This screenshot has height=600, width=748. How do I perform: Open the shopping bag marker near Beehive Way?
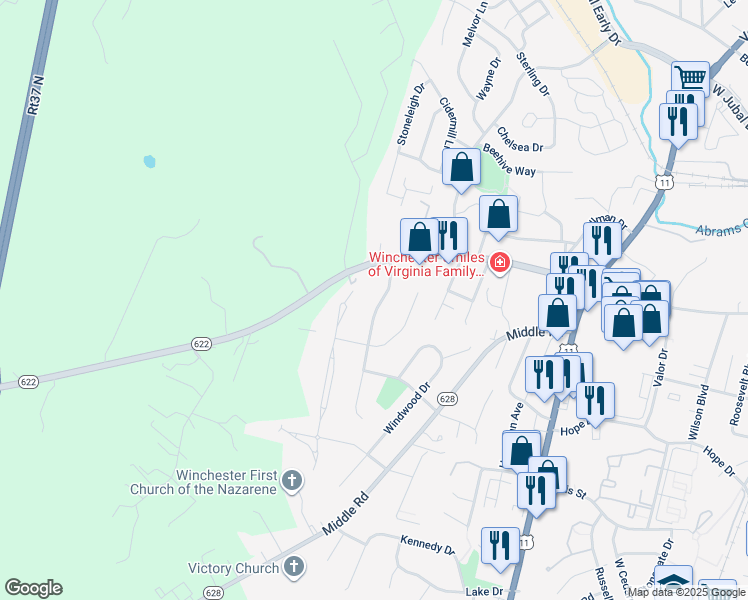pyautogui.click(x=461, y=168)
